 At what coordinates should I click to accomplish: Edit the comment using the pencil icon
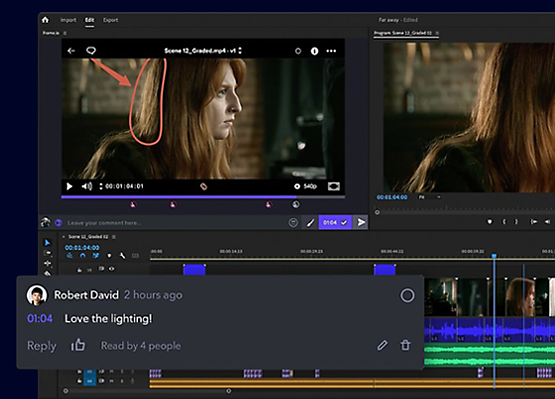[382, 345]
